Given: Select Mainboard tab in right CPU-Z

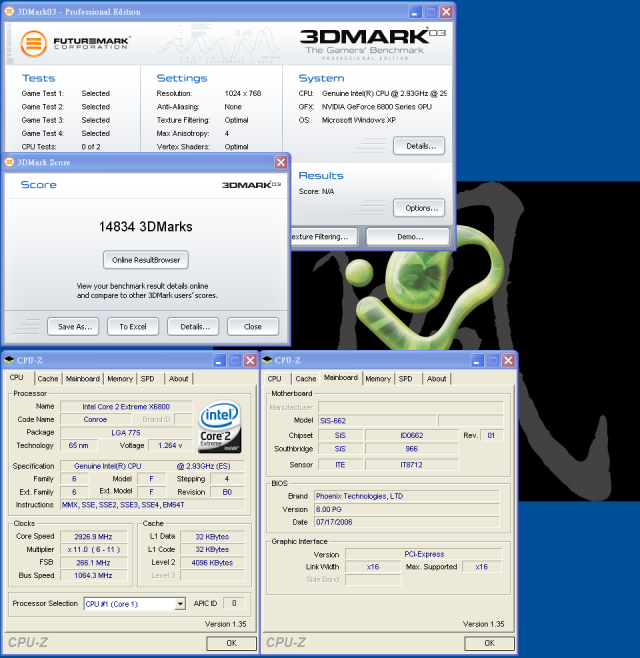Looking at the screenshot, I should 341,378.
